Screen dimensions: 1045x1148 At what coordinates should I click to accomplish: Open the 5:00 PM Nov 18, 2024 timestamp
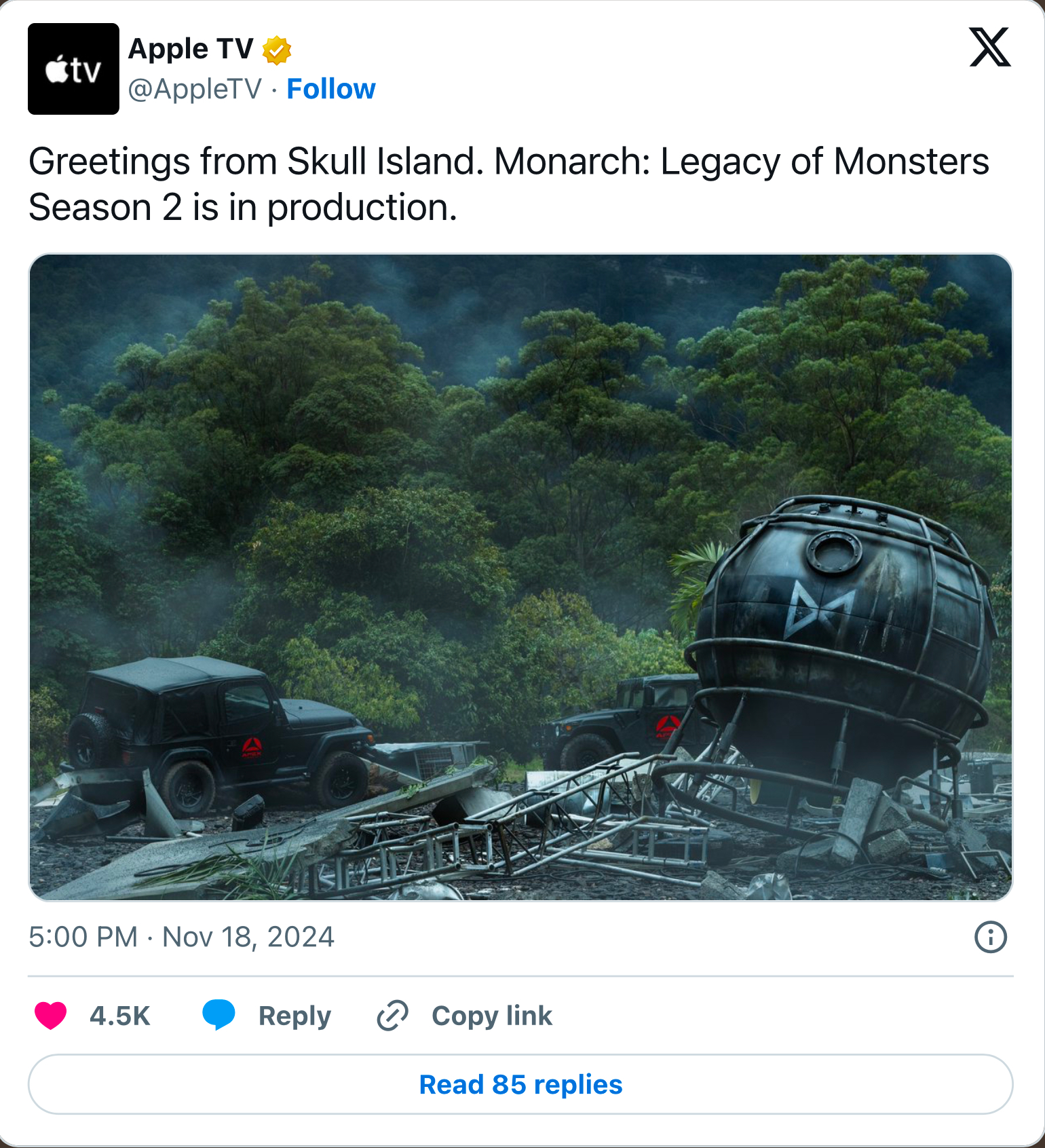coord(181,938)
